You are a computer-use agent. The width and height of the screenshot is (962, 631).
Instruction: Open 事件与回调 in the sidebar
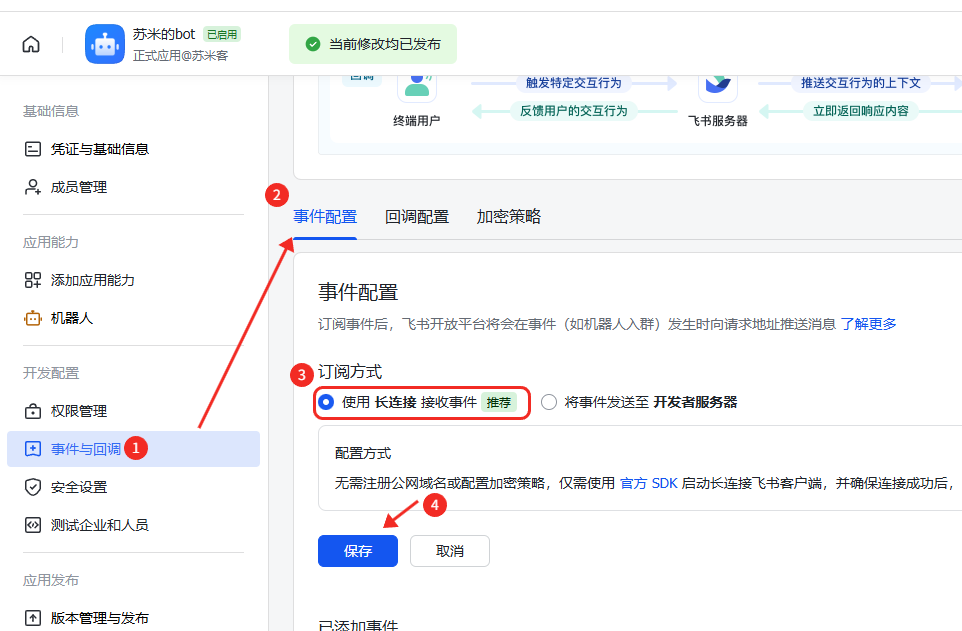pyautogui.click(x=85, y=449)
